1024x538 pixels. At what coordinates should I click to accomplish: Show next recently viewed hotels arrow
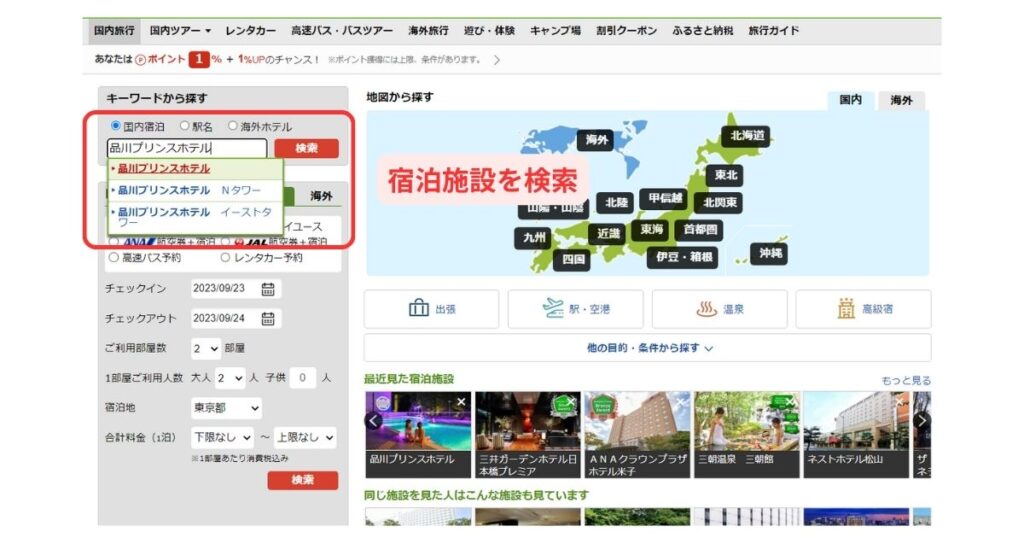tap(922, 420)
